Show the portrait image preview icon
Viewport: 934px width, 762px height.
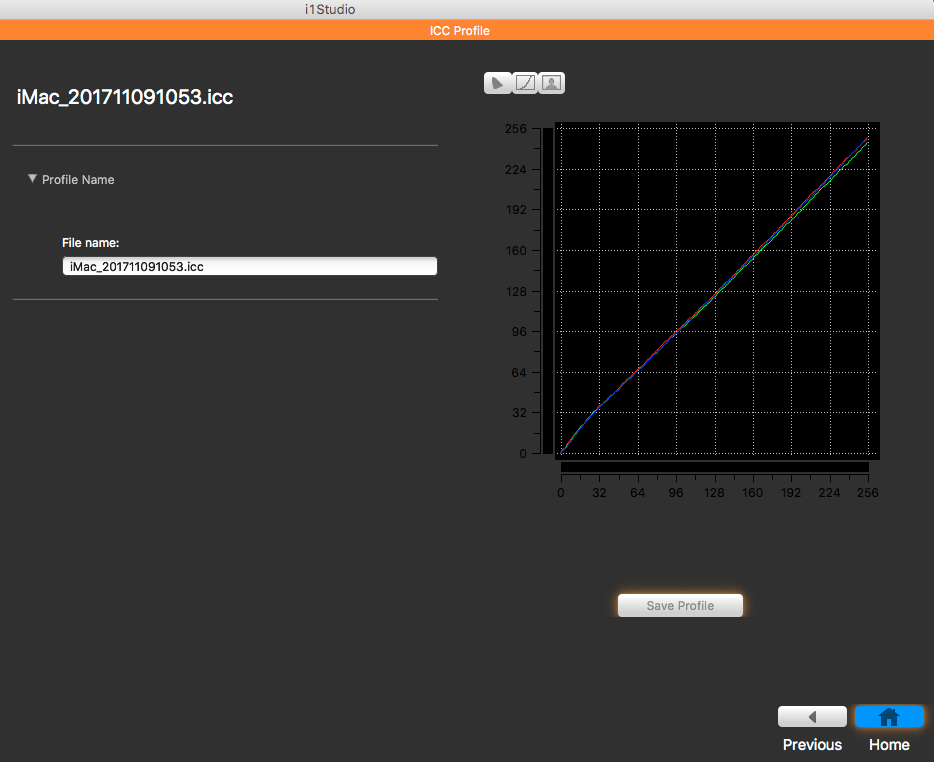point(552,83)
